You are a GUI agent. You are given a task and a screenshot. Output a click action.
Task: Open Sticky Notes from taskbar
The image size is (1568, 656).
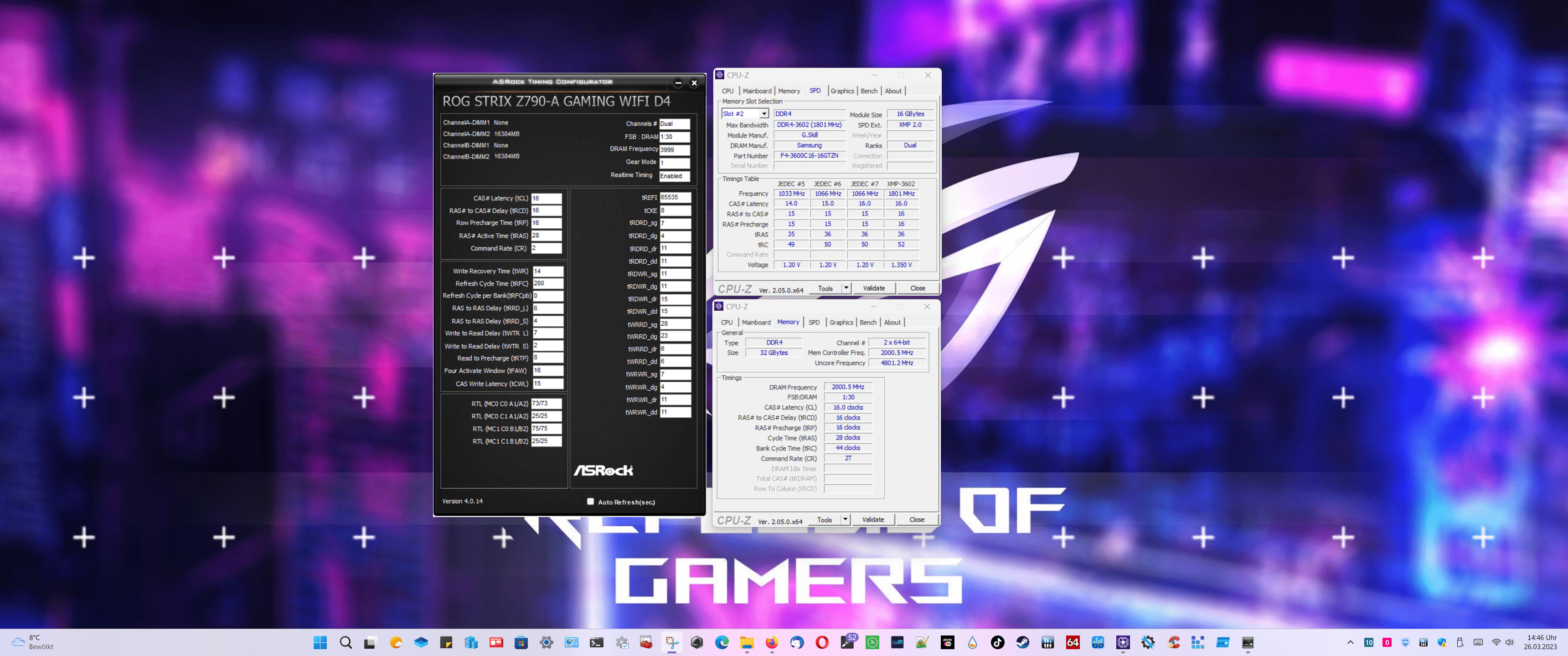click(x=446, y=643)
